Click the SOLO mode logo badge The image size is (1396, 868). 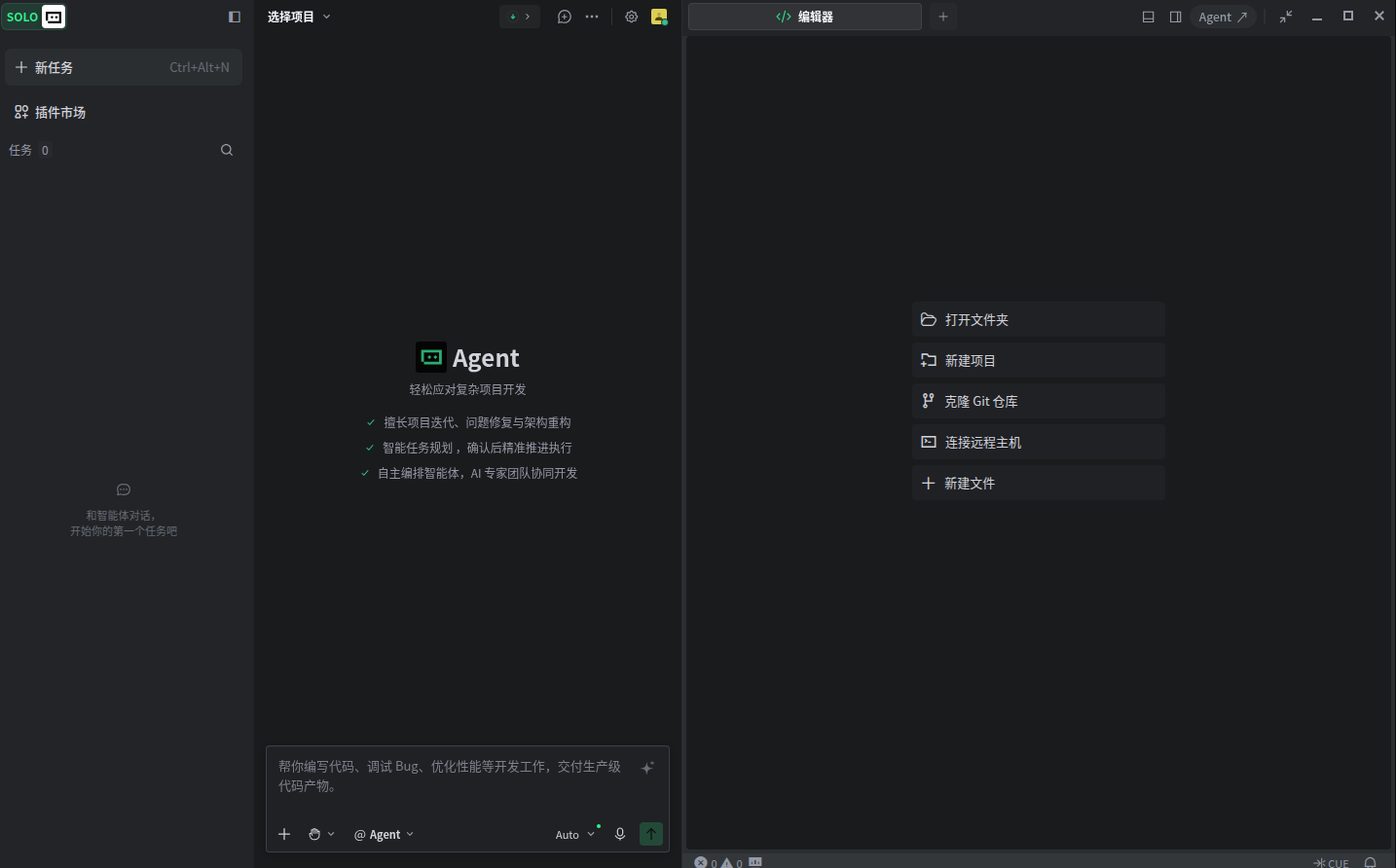pyautogui.click(x=35, y=17)
